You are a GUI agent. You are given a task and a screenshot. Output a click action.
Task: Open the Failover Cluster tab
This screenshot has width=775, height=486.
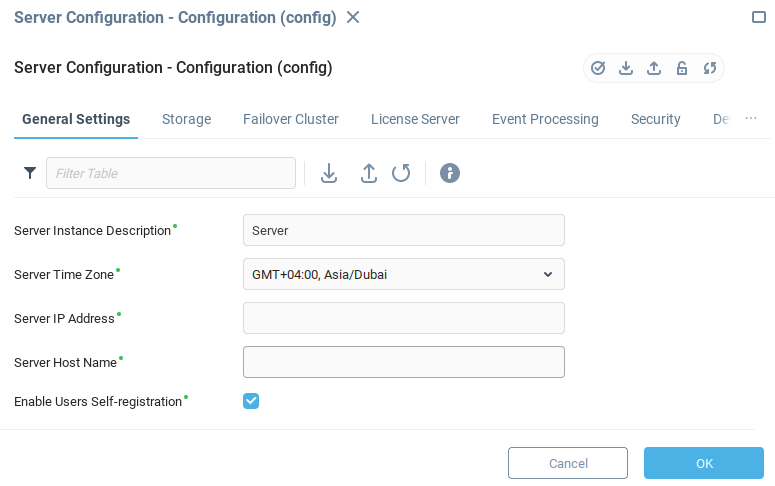click(291, 119)
